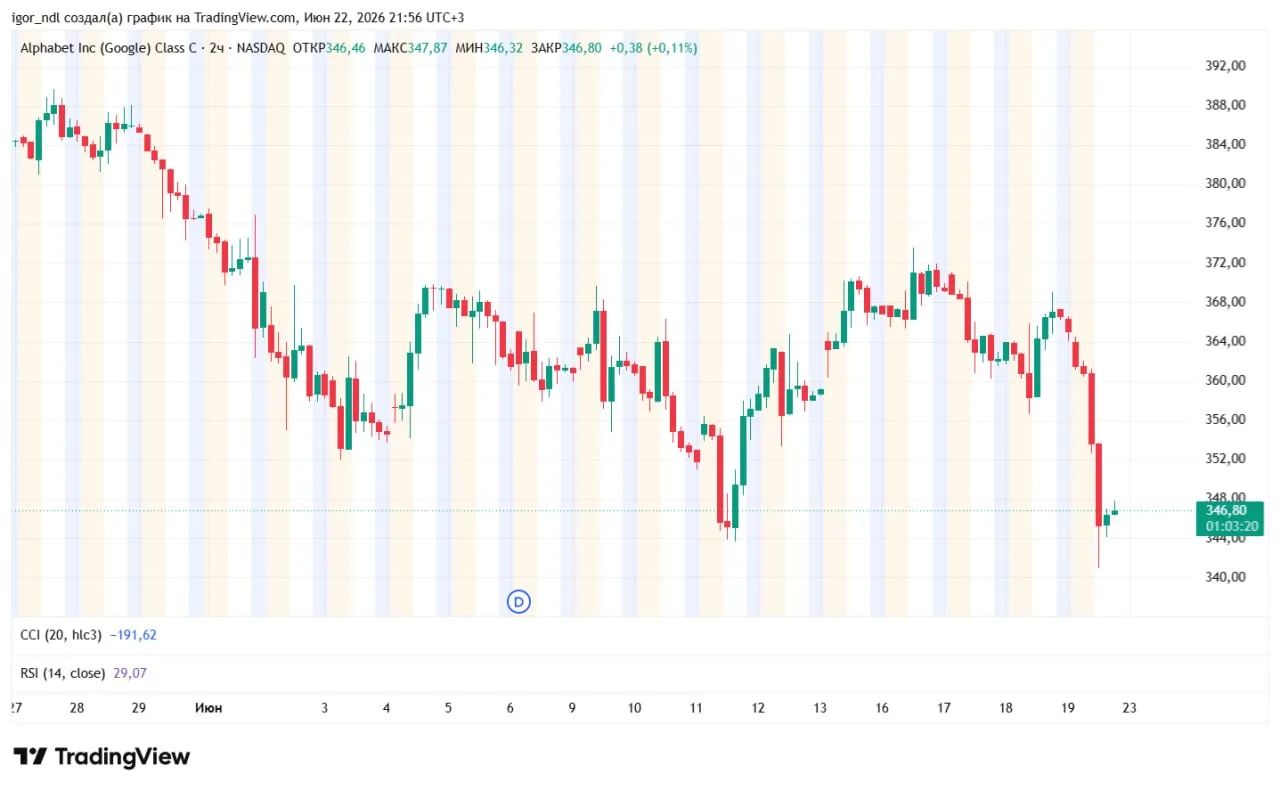Click date 19 on the time axis
This screenshot has width=1280, height=790.
(x=1068, y=708)
